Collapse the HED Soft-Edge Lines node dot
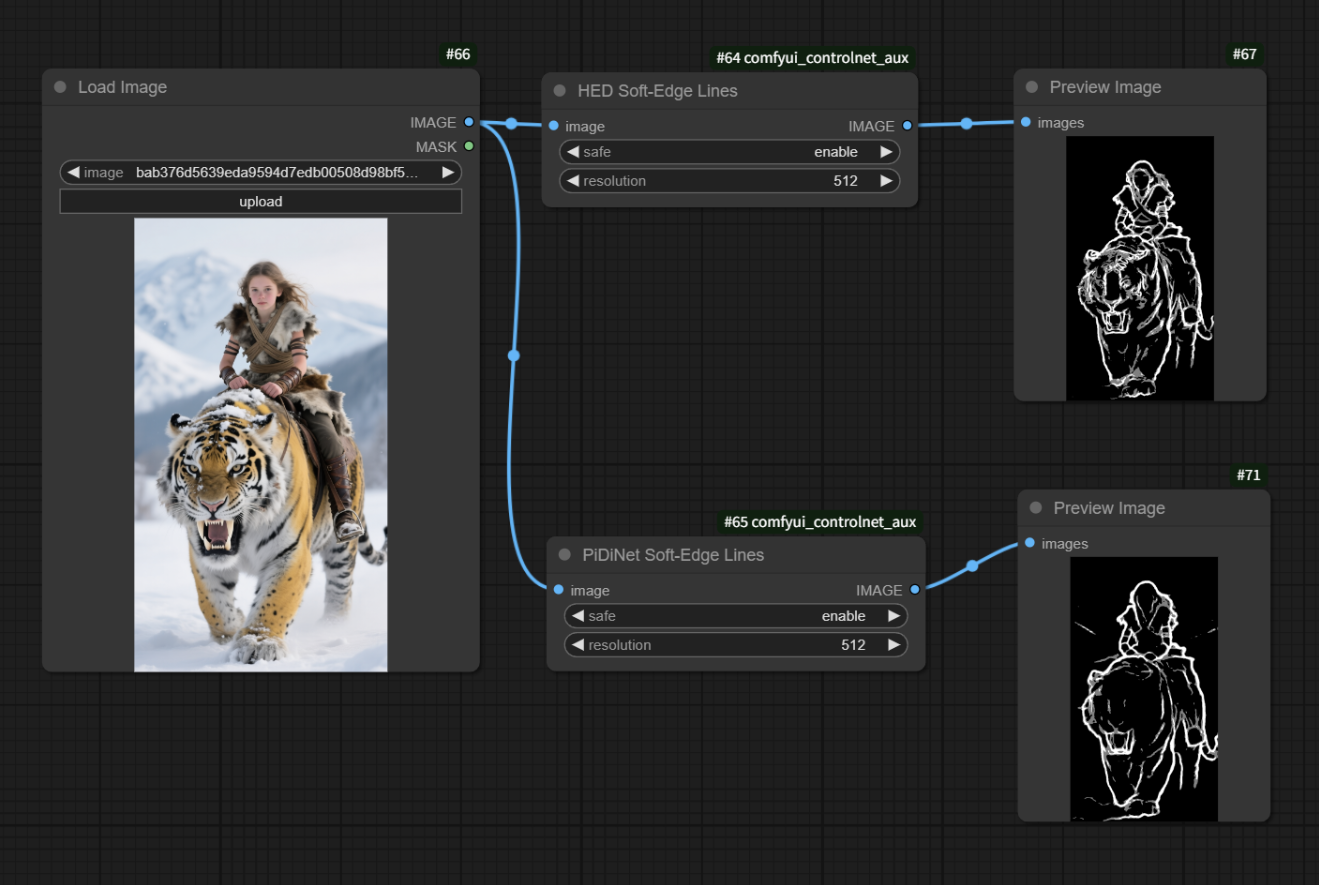1319x885 pixels. pyautogui.click(x=560, y=91)
